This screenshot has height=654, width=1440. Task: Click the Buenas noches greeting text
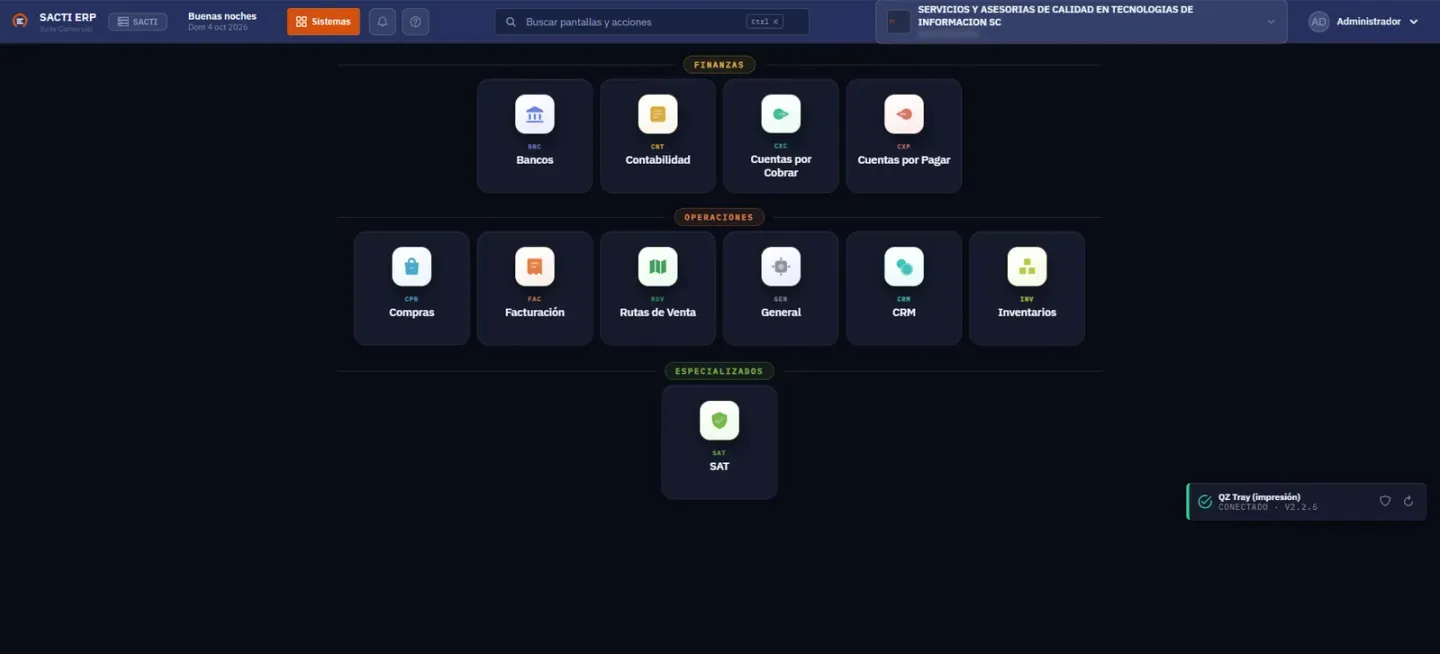222,16
